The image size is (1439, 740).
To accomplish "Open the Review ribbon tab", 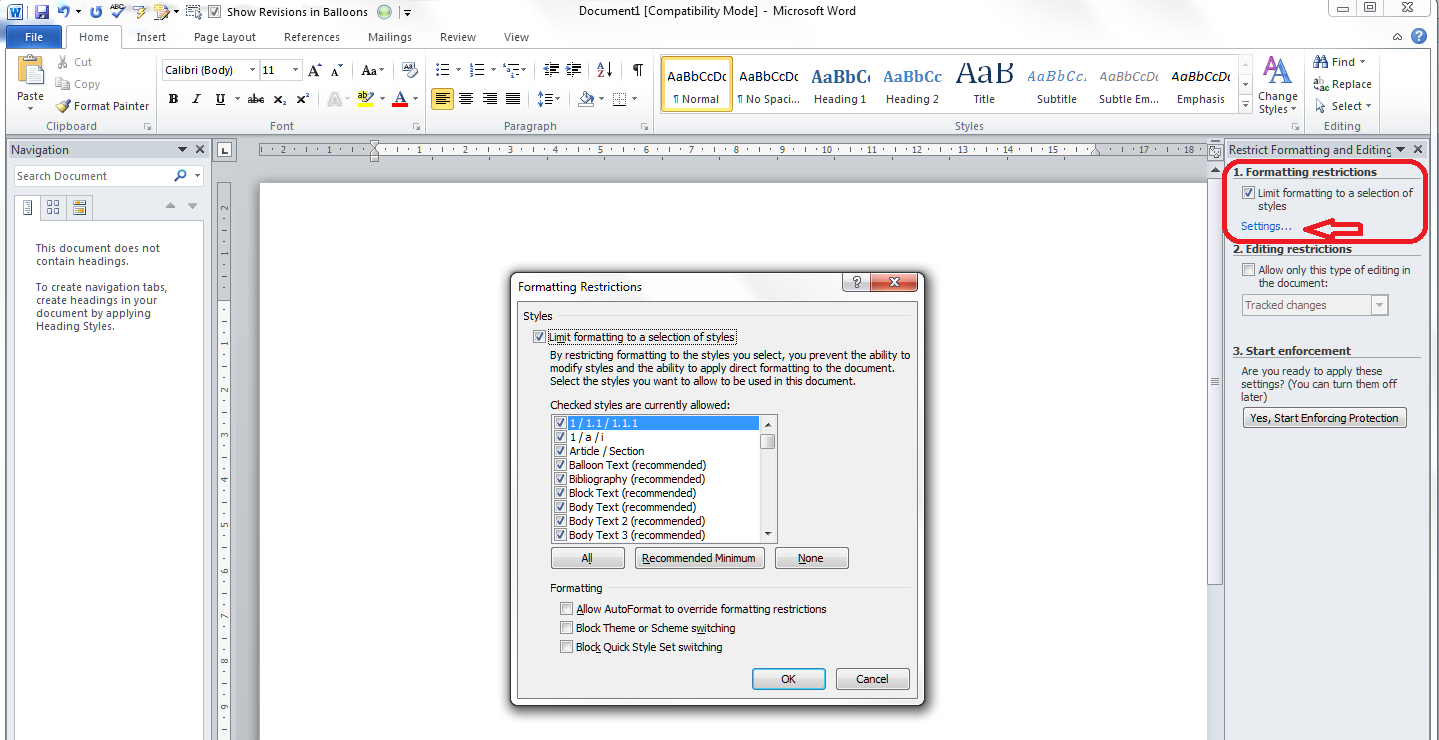I will (458, 37).
